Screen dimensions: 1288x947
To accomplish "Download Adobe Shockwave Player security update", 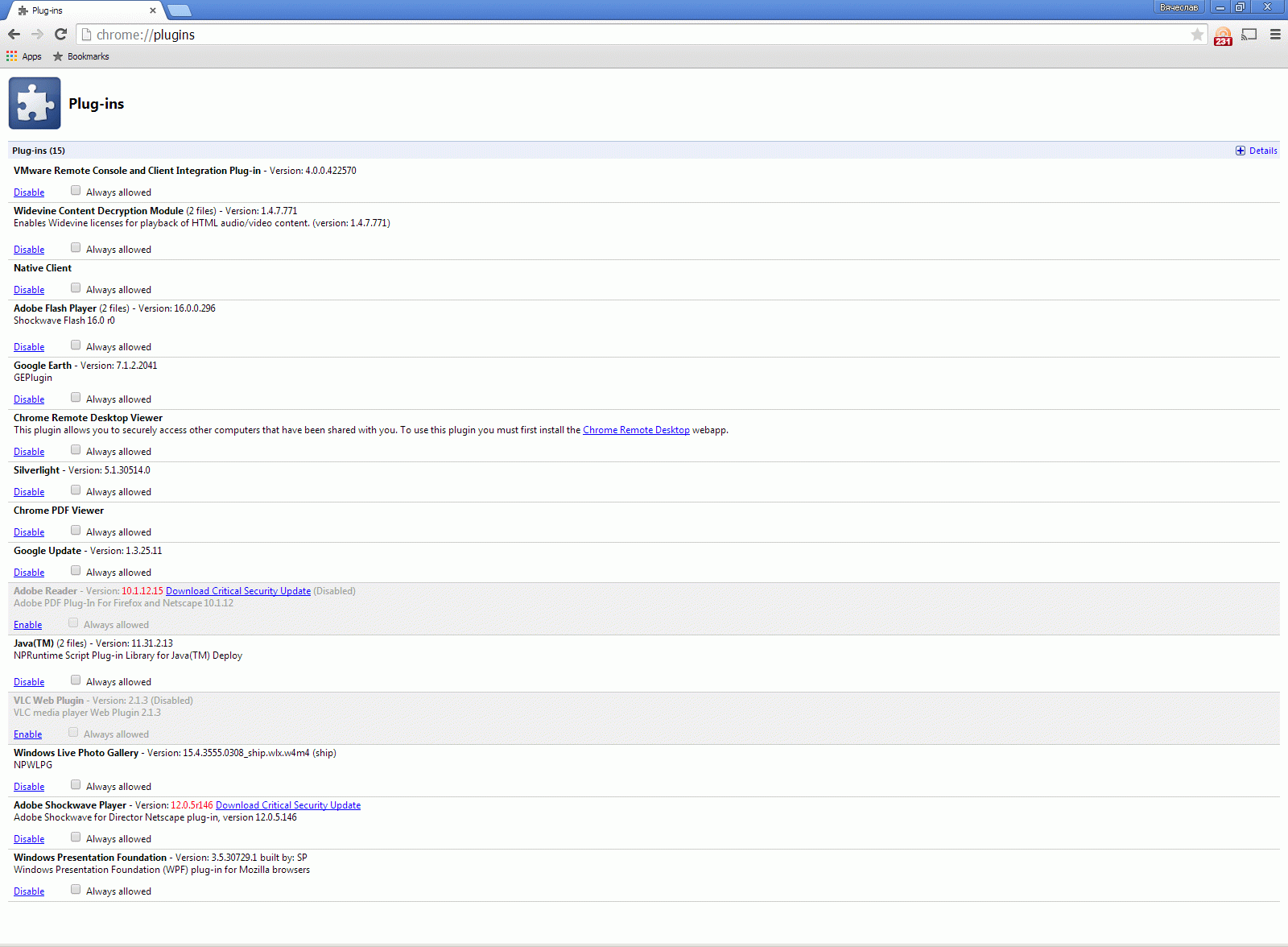I will (x=288, y=805).
